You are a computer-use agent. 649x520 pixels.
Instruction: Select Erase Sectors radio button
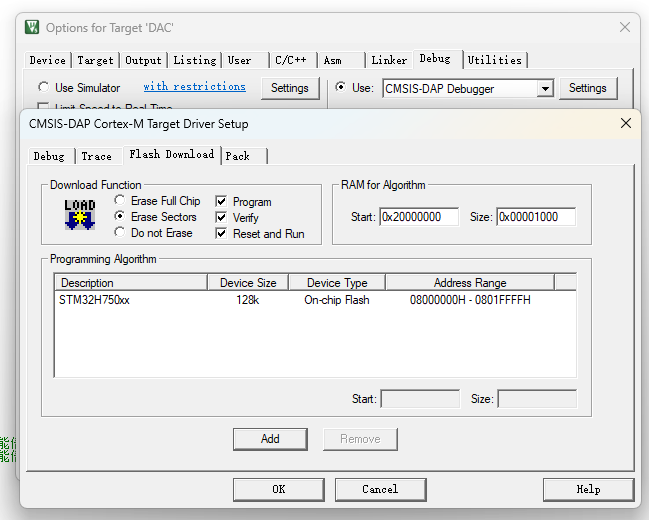pos(120,216)
